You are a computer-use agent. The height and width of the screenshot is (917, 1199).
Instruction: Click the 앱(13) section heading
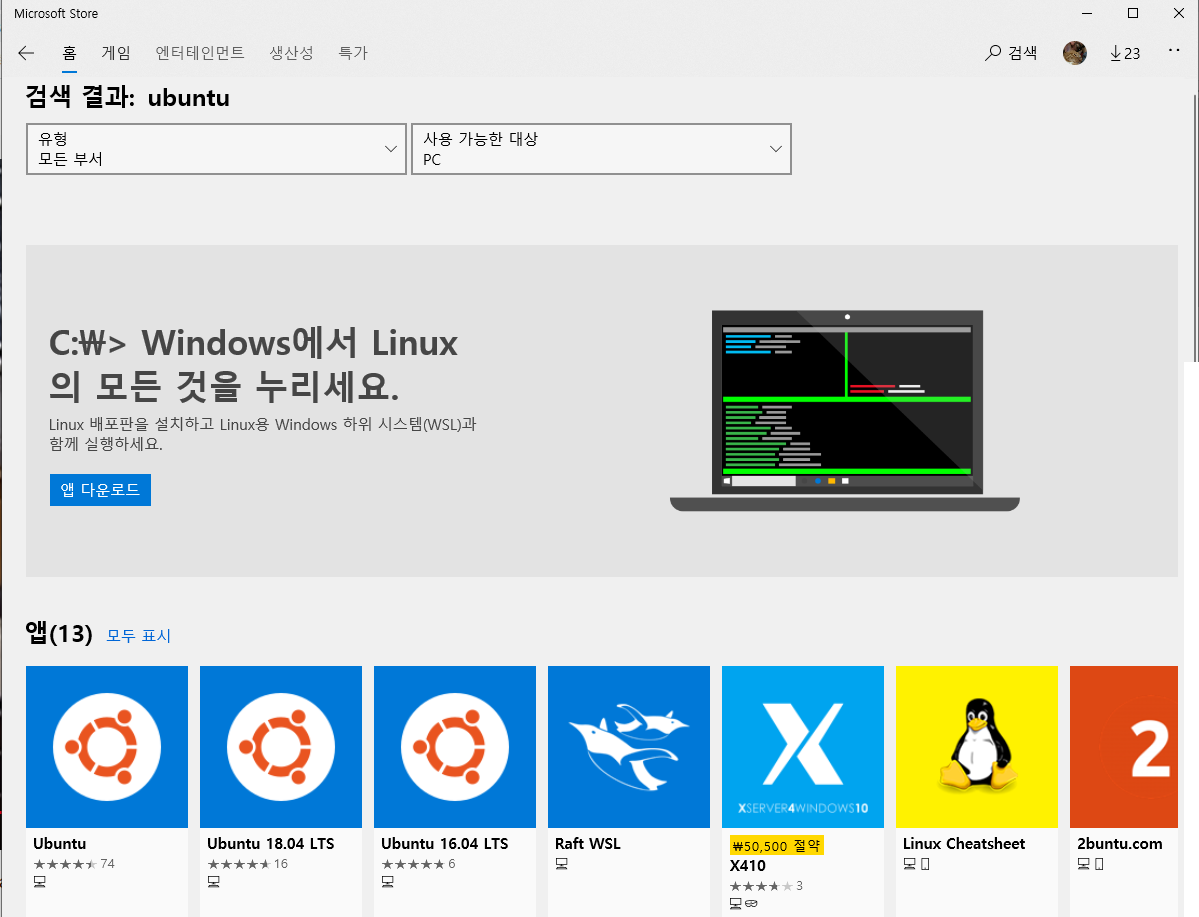coord(59,633)
